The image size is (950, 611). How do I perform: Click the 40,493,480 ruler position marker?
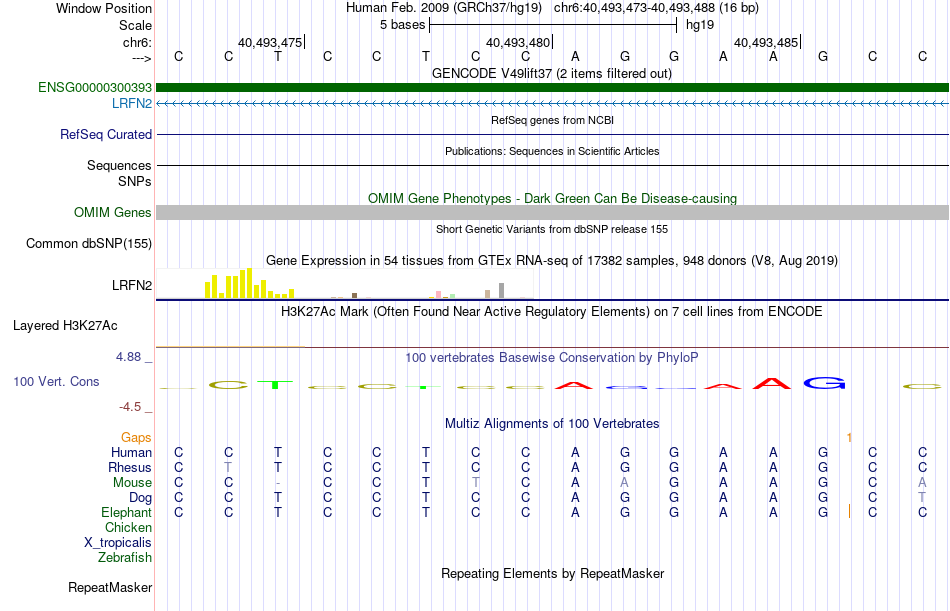(519, 42)
